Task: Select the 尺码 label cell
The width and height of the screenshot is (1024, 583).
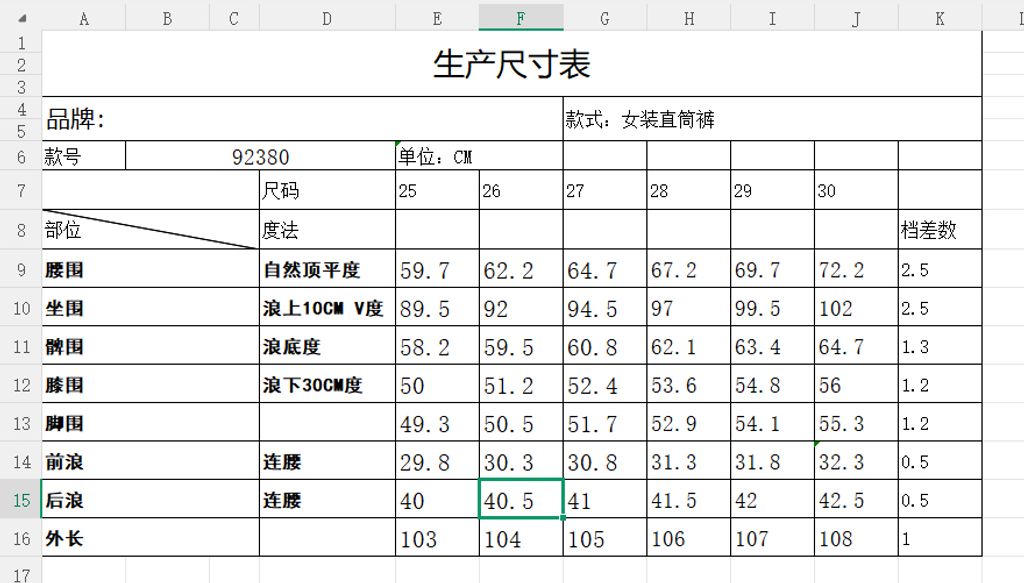Action: [327, 191]
